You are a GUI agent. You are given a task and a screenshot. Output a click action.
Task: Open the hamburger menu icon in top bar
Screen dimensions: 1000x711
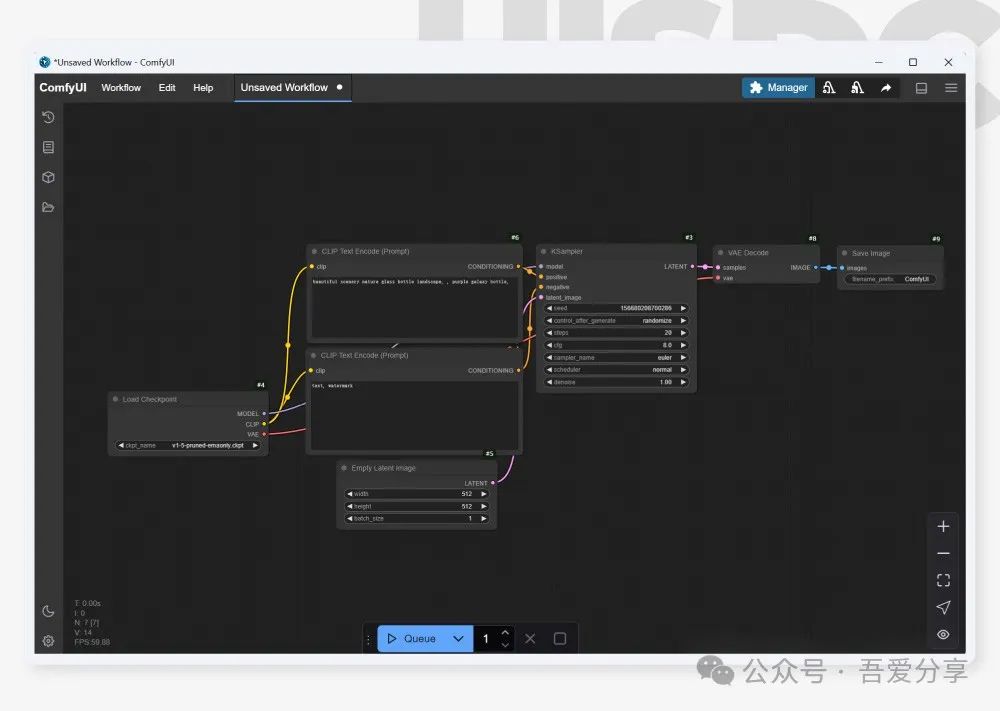(951, 88)
